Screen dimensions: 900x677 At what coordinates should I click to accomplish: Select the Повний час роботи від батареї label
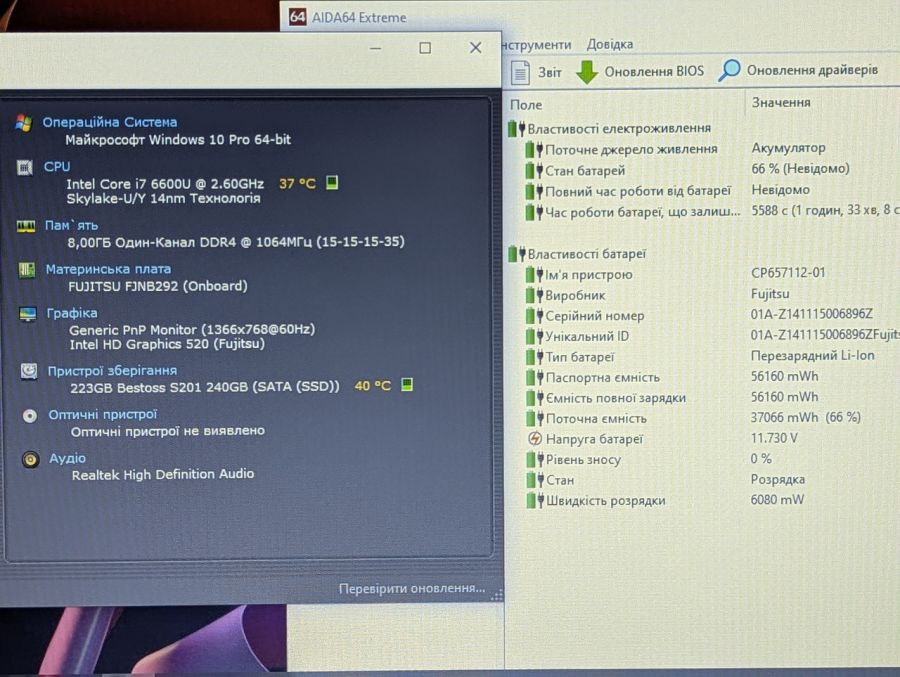click(637, 191)
